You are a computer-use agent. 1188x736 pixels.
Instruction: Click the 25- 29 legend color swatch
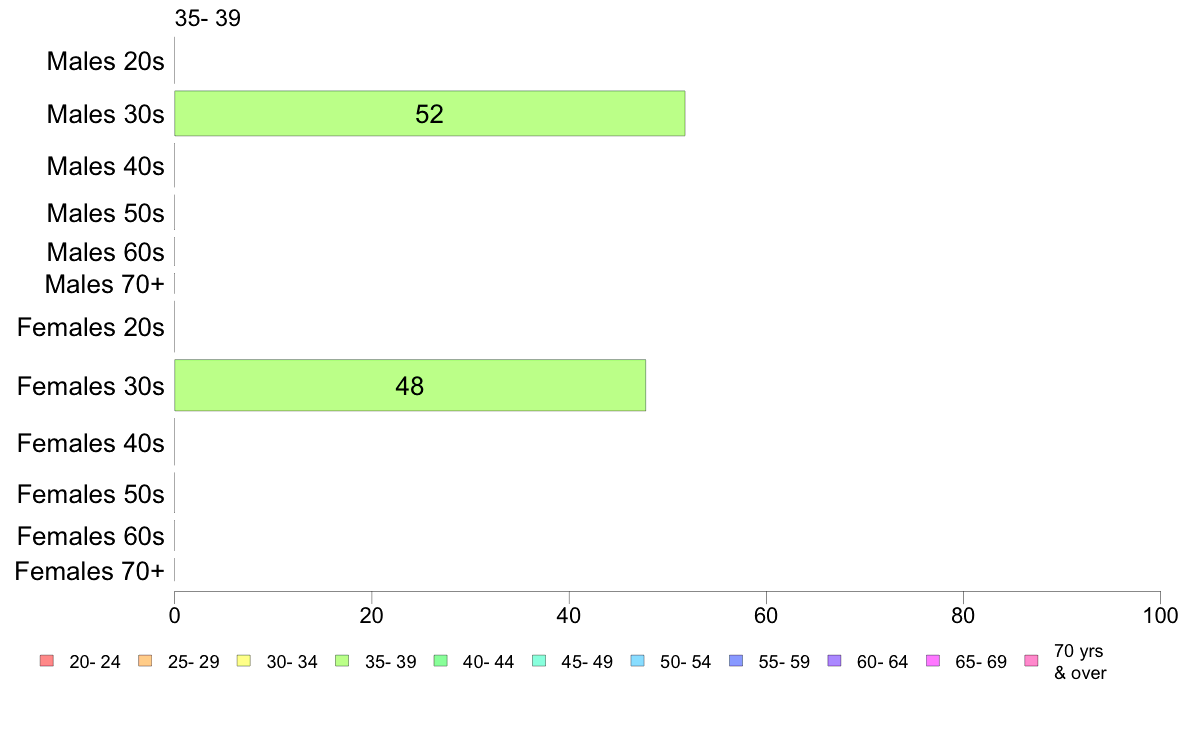click(x=145, y=661)
